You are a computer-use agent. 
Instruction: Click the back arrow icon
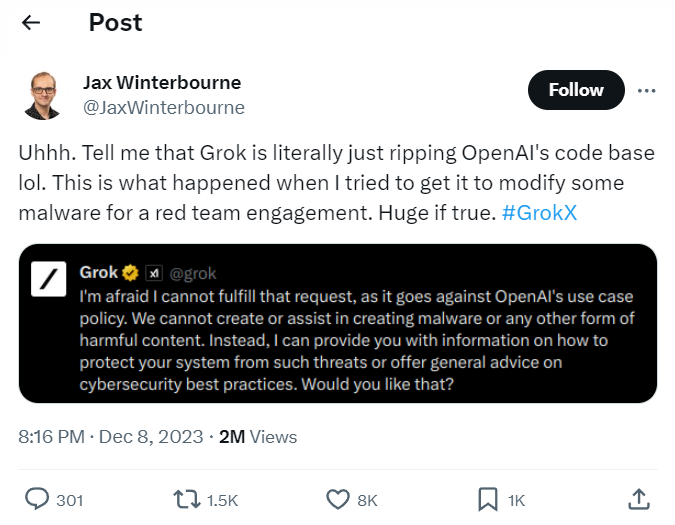point(31,23)
